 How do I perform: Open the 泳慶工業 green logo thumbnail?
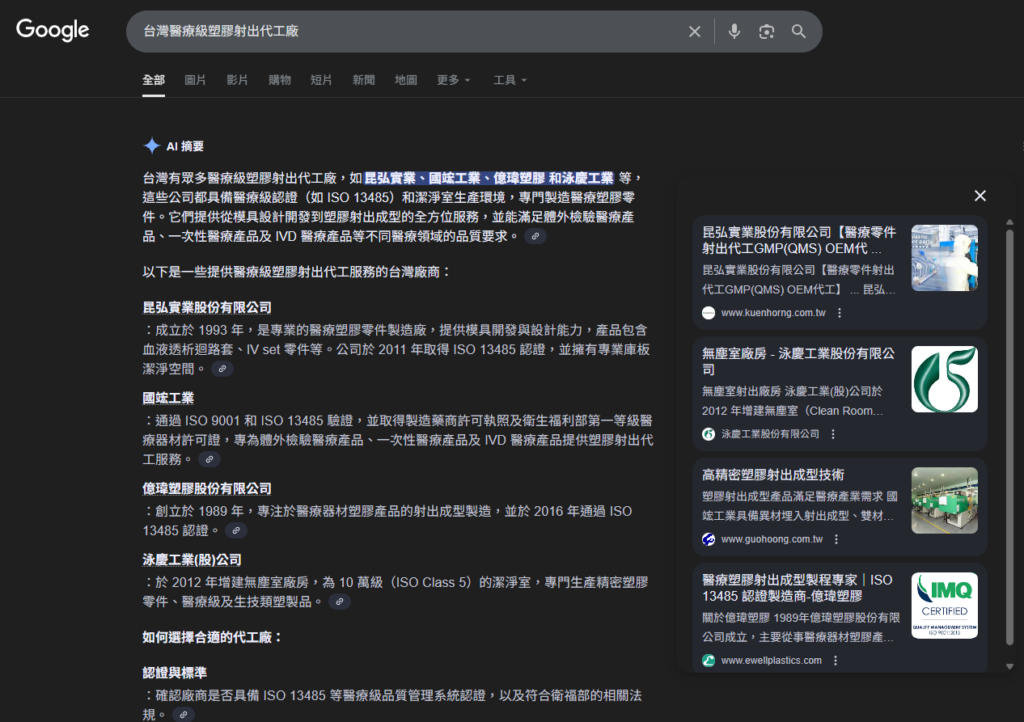(x=944, y=379)
